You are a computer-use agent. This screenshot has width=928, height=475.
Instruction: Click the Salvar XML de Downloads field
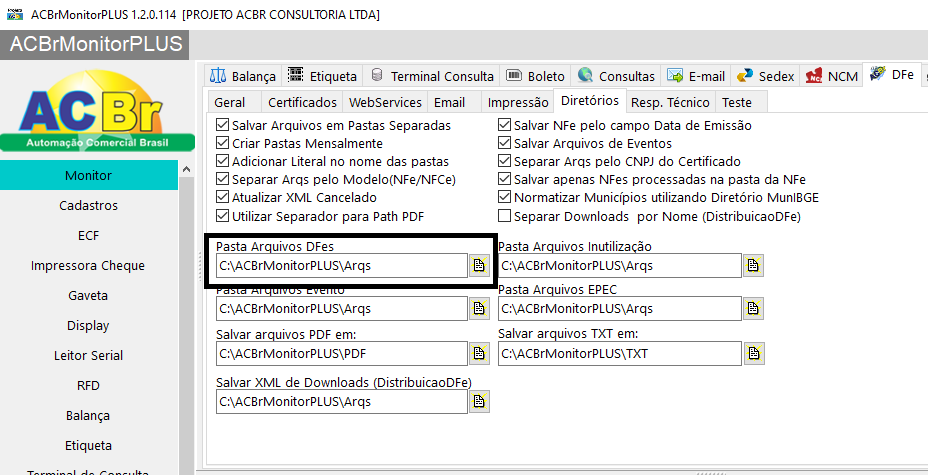(x=342, y=402)
